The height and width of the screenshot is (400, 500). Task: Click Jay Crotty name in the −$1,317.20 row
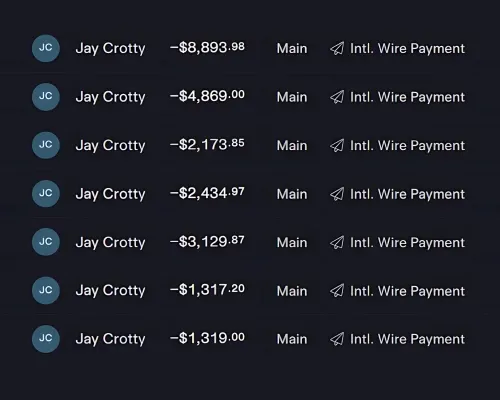tap(110, 291)
